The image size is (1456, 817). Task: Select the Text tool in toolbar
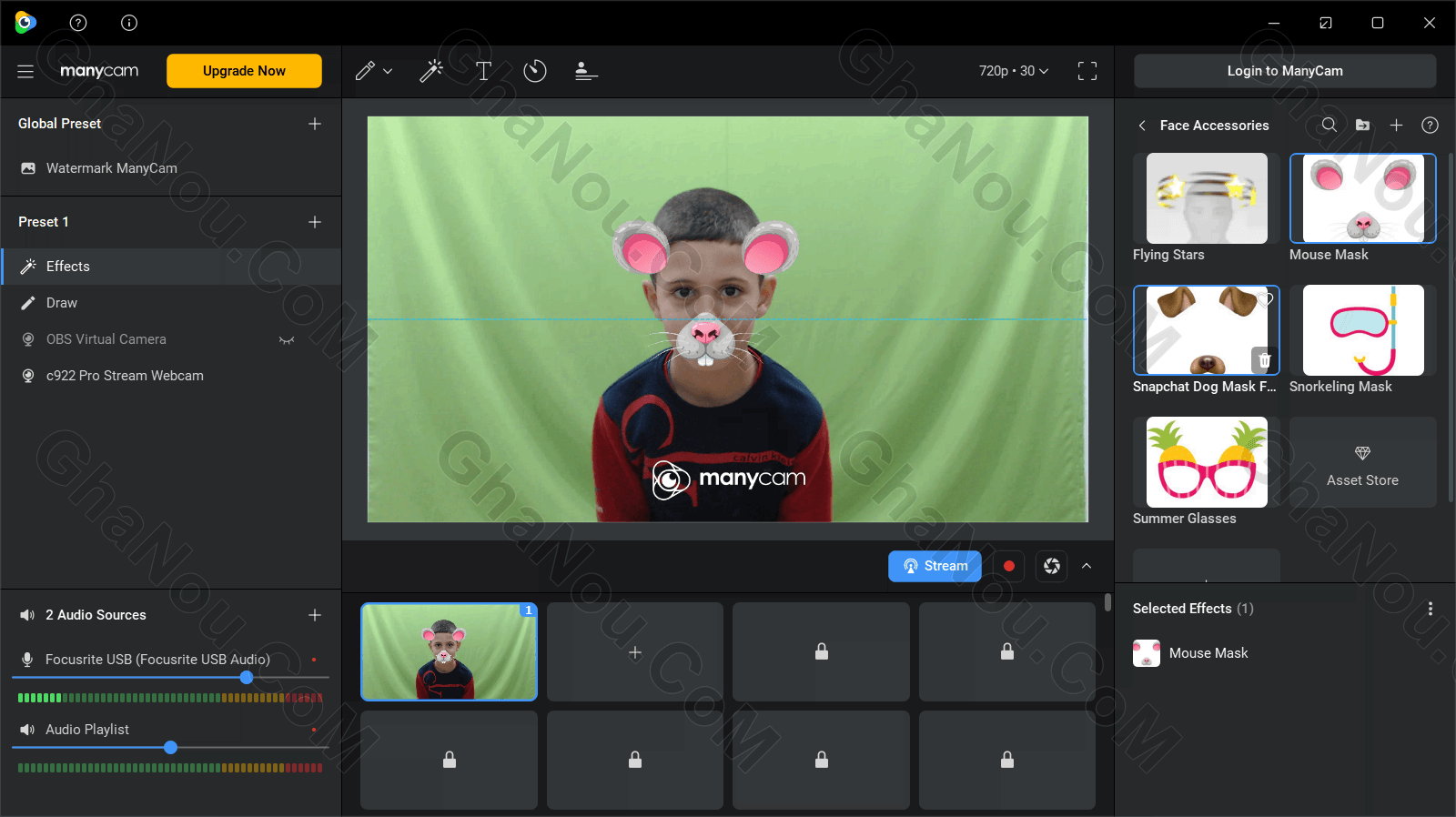[484, 71]
